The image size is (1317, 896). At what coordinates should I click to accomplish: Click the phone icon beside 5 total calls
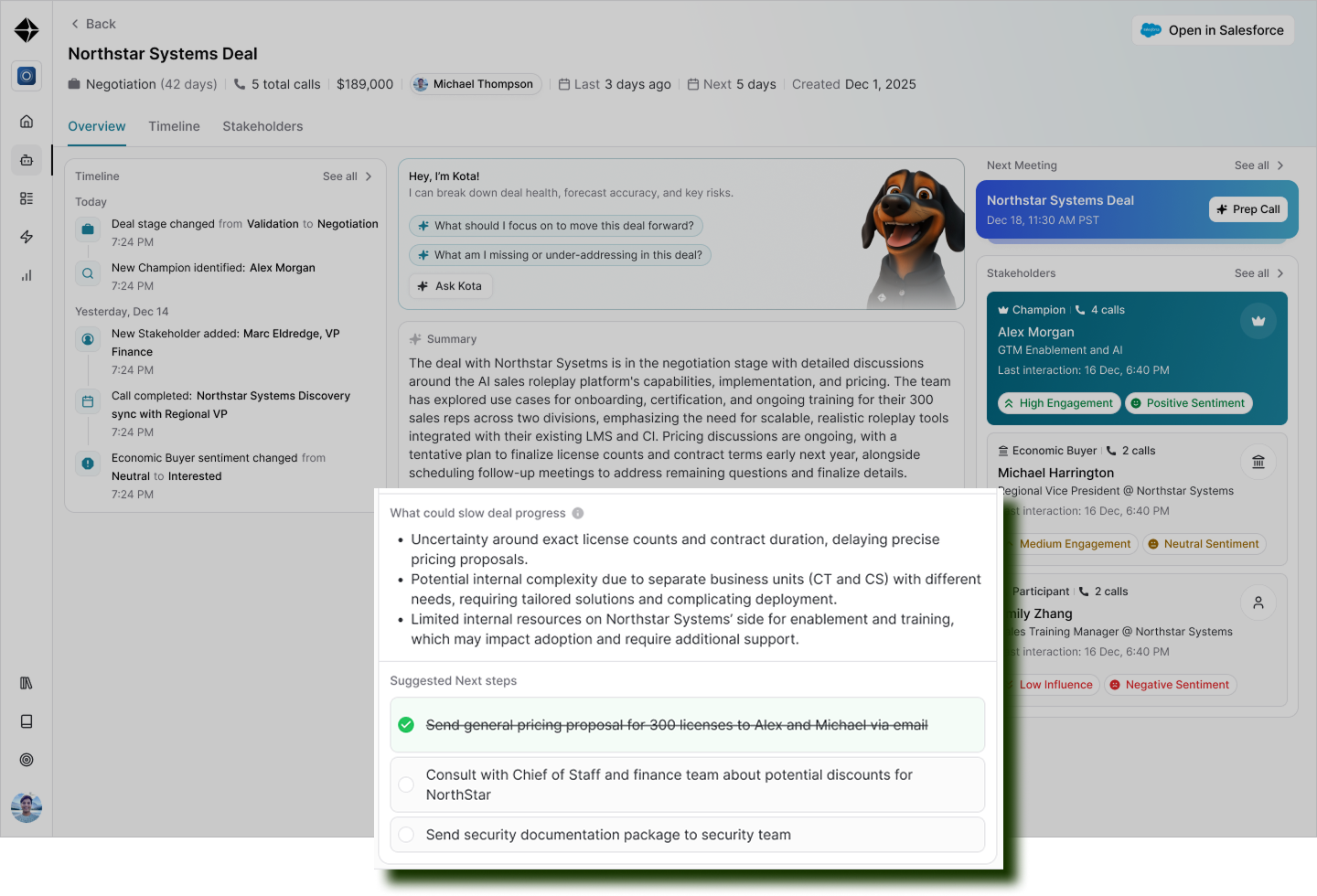240,84
